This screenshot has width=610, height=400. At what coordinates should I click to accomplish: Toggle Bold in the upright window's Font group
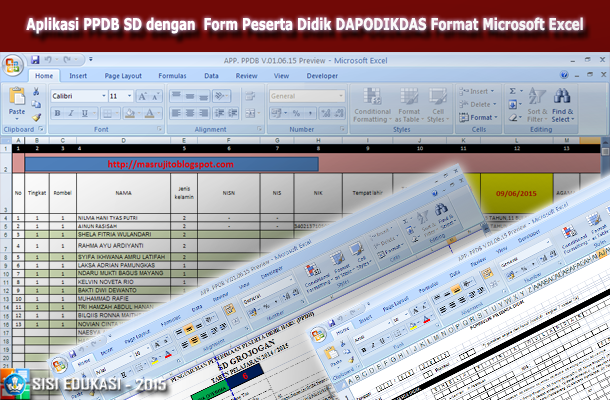58,113
